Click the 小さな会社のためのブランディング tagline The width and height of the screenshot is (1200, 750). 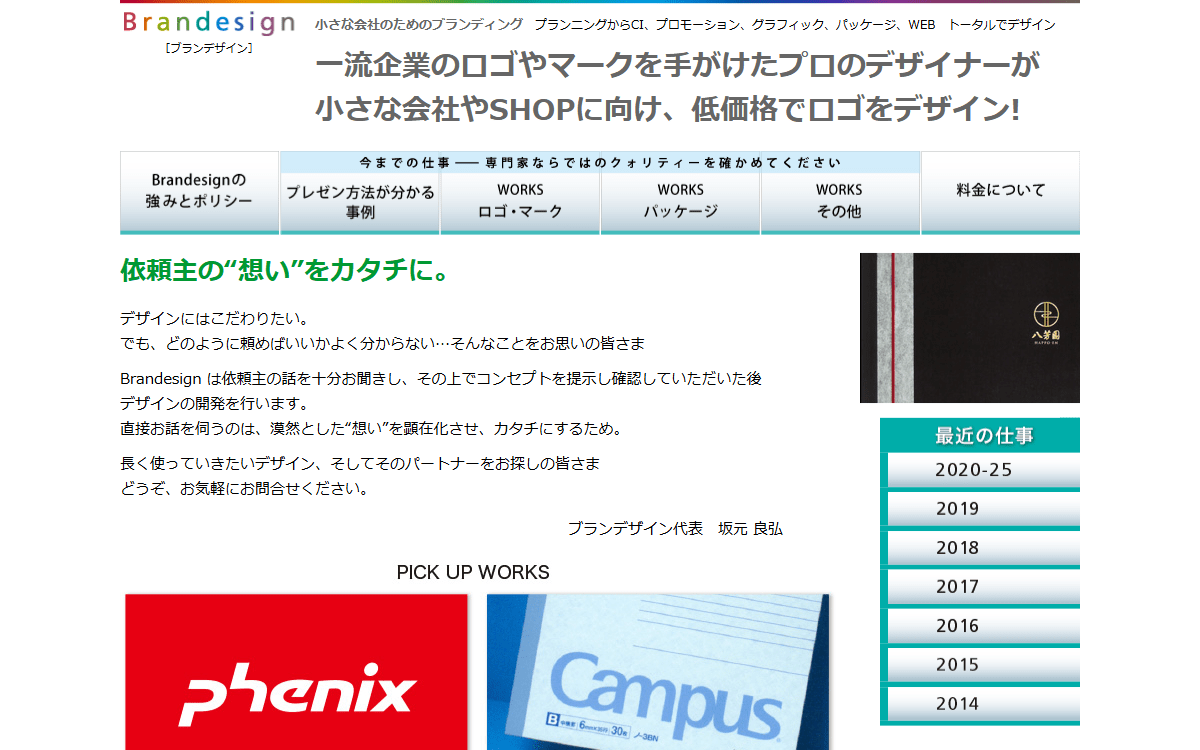tap(418, 24)
